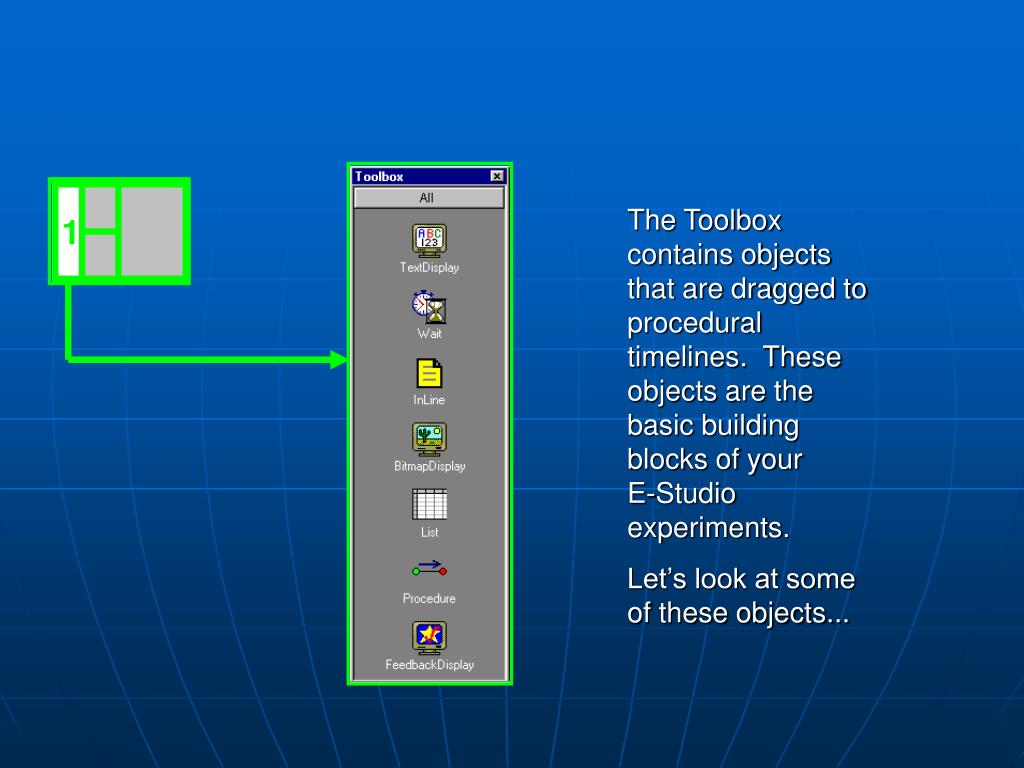Select the TextDisplay object icon
This screenshot has height=768, width=1024.
click(x=429, y=240)
